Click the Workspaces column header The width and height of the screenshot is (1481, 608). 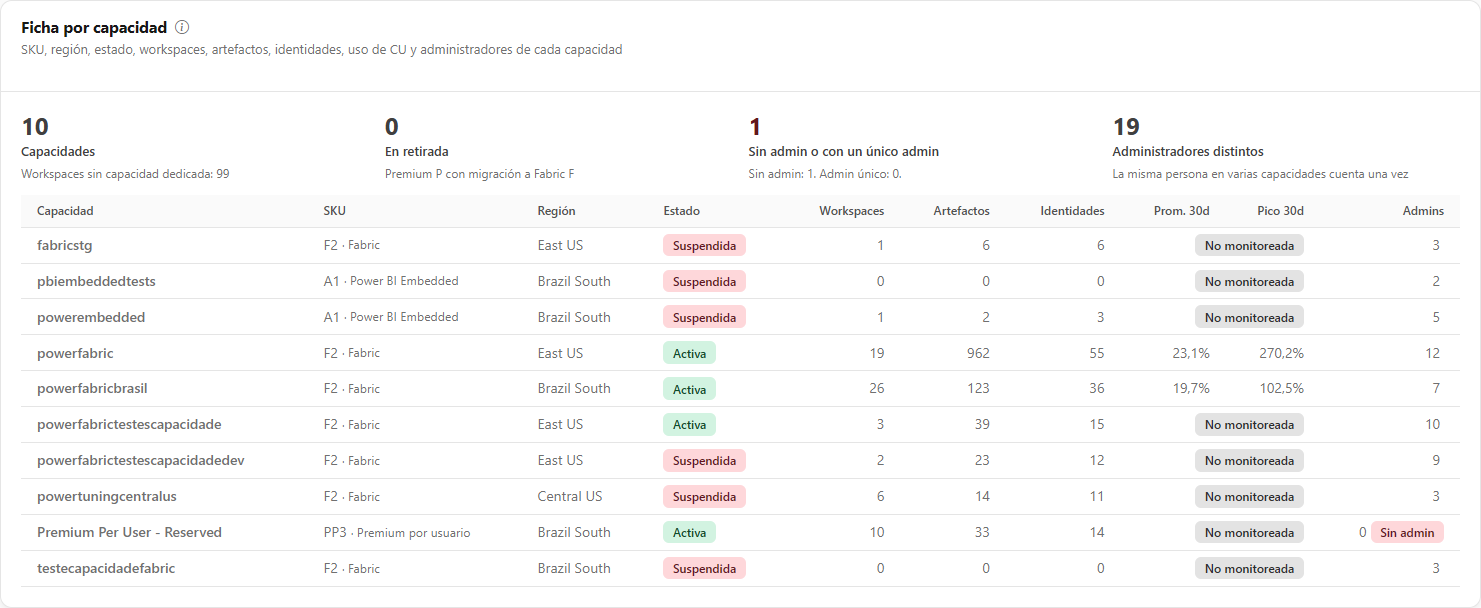point(851,211)
